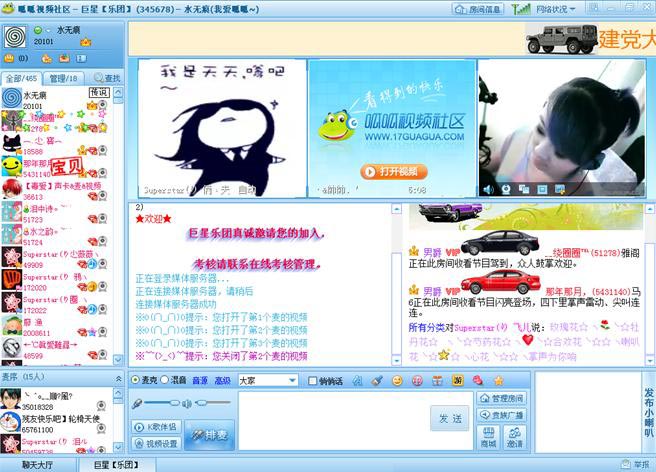Enable the 悄悄话 whisper checkbox

(x=312, y=380)
